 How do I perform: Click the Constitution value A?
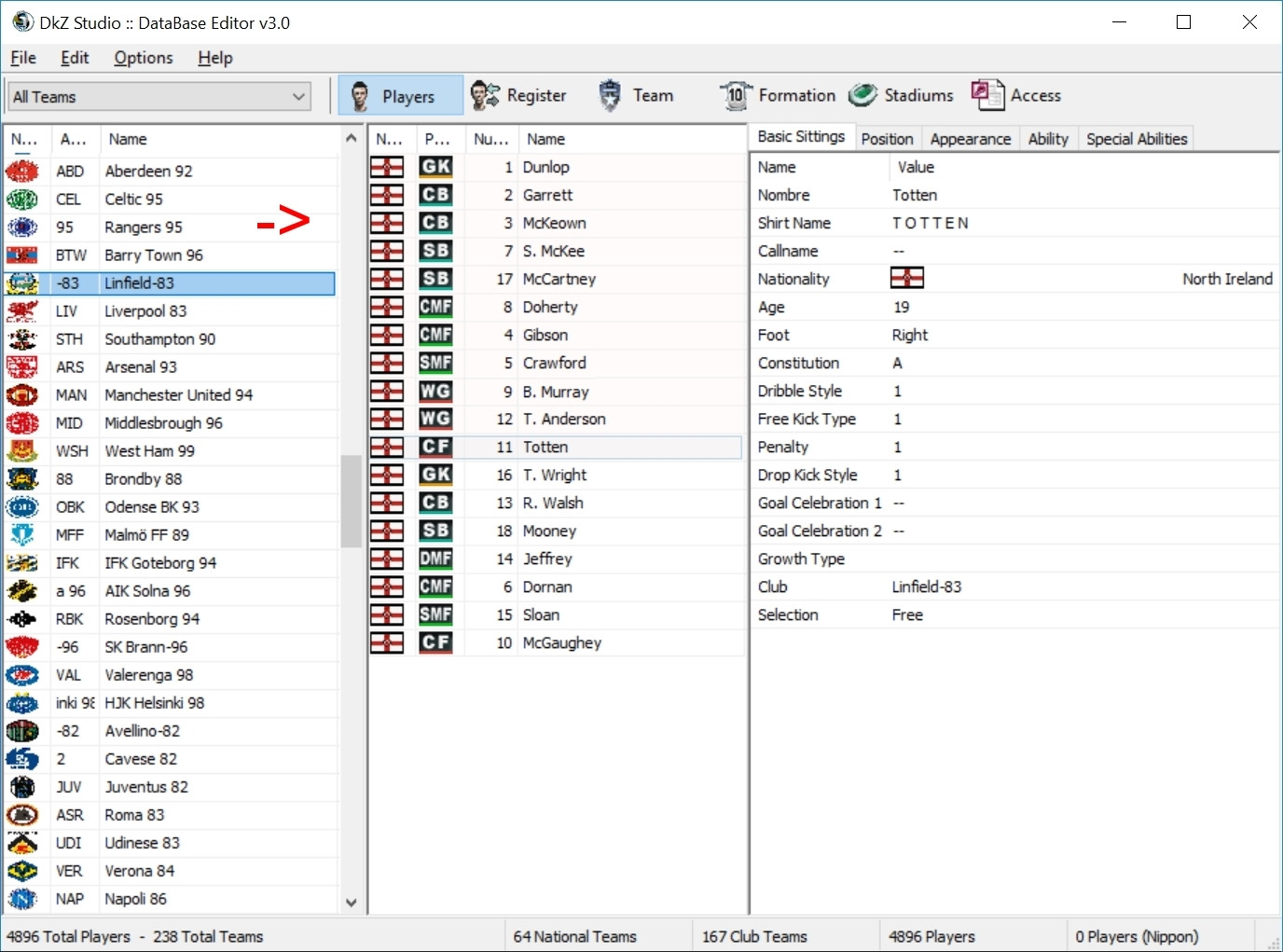tap(897, 363)
